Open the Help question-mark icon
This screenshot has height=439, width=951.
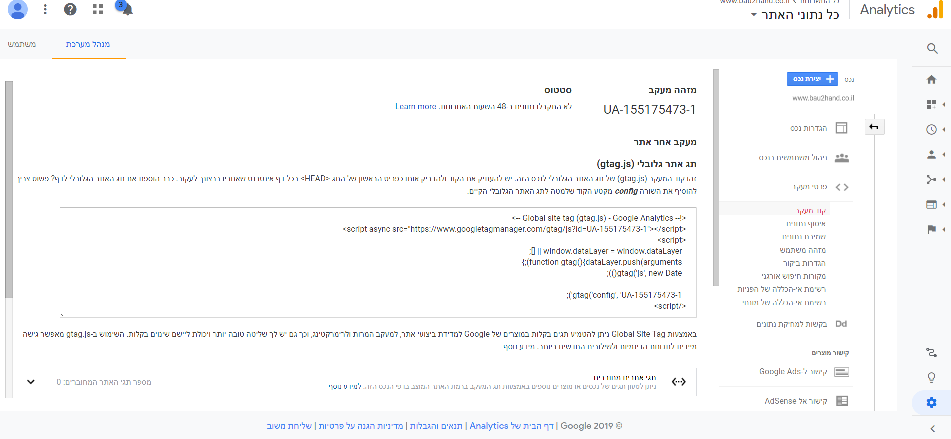tap(70, 9)
